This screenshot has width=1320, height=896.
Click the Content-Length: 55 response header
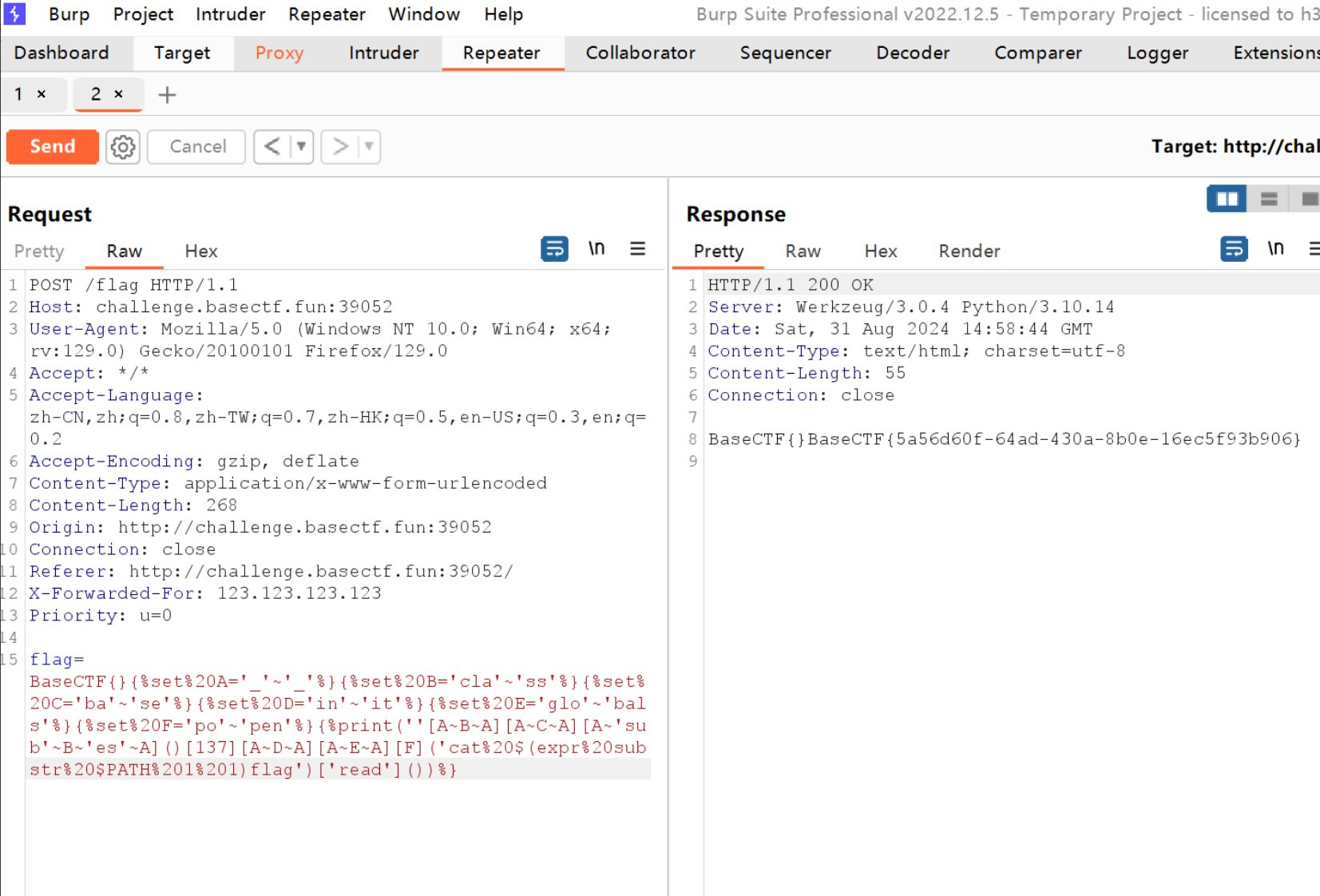coord(807,373)
